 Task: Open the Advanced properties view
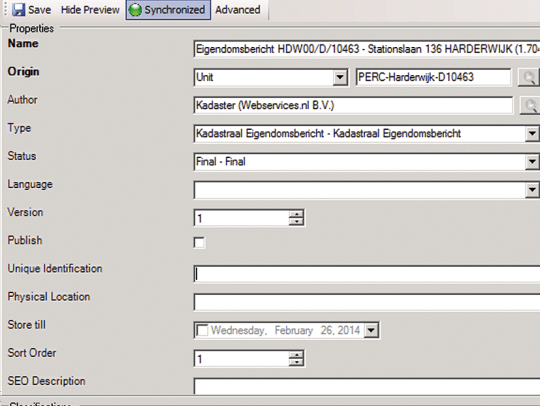(238, 10)
